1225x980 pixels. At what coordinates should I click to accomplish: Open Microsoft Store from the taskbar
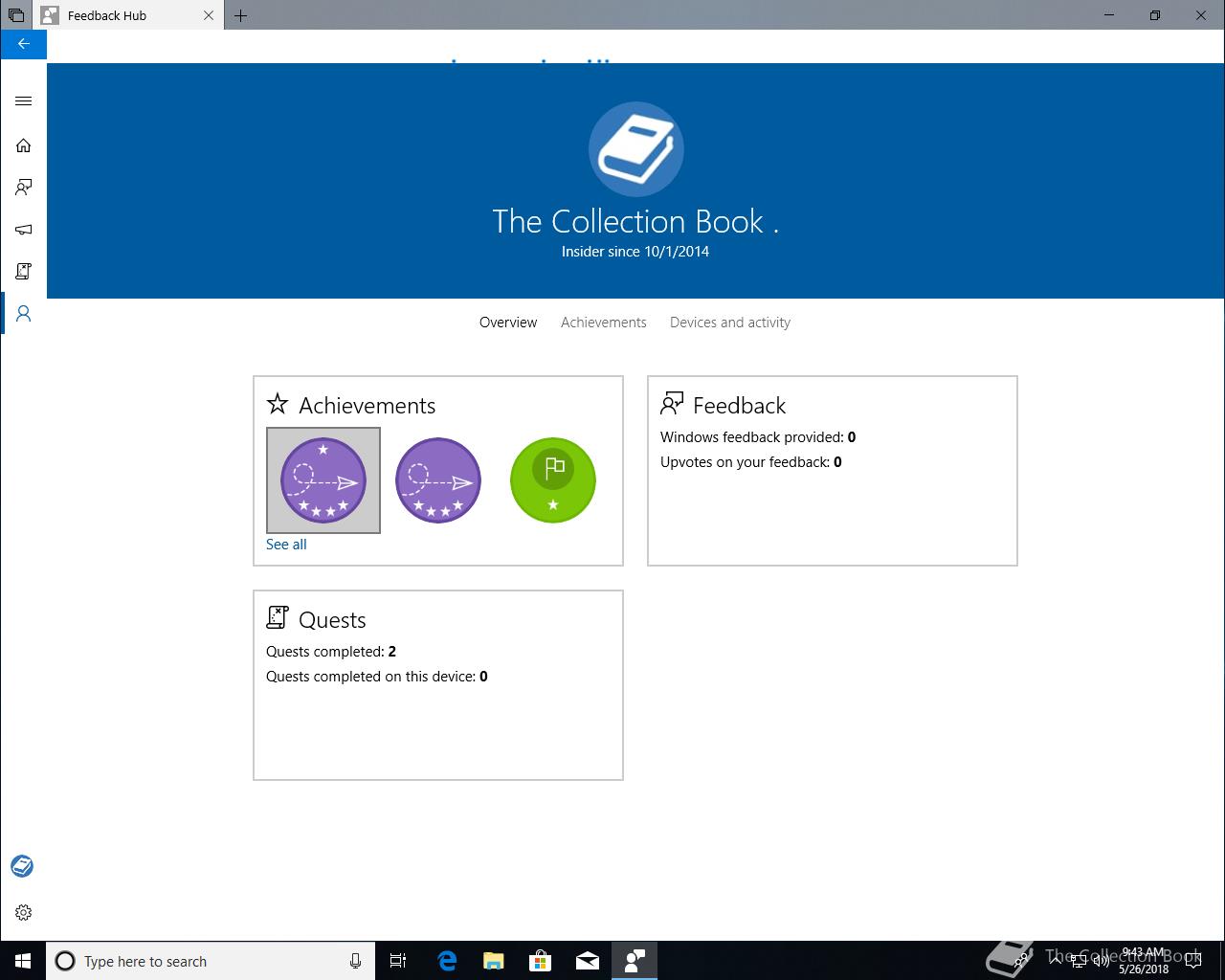click(541, 961)
